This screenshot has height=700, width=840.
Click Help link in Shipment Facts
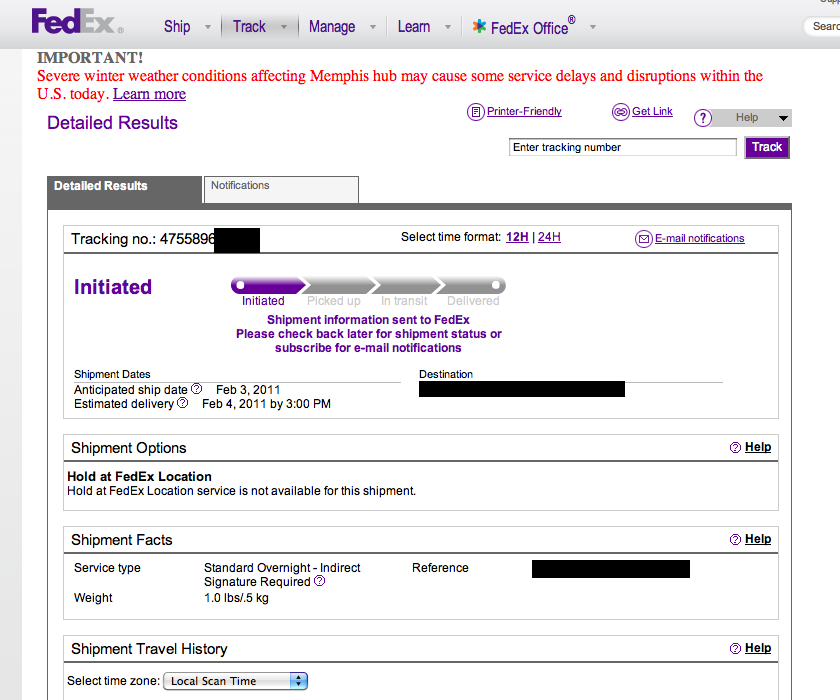[758, 539]
